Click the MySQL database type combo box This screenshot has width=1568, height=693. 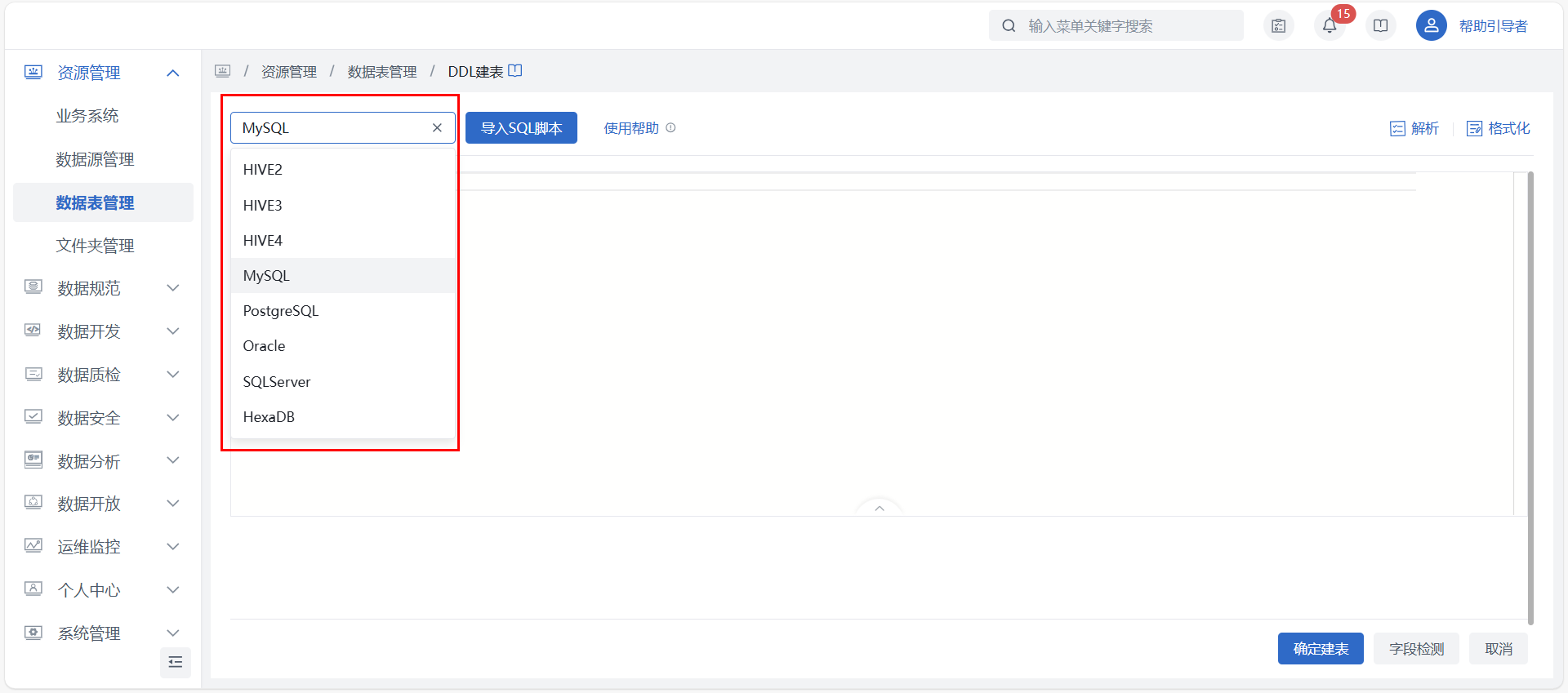[x=343, y=127]
